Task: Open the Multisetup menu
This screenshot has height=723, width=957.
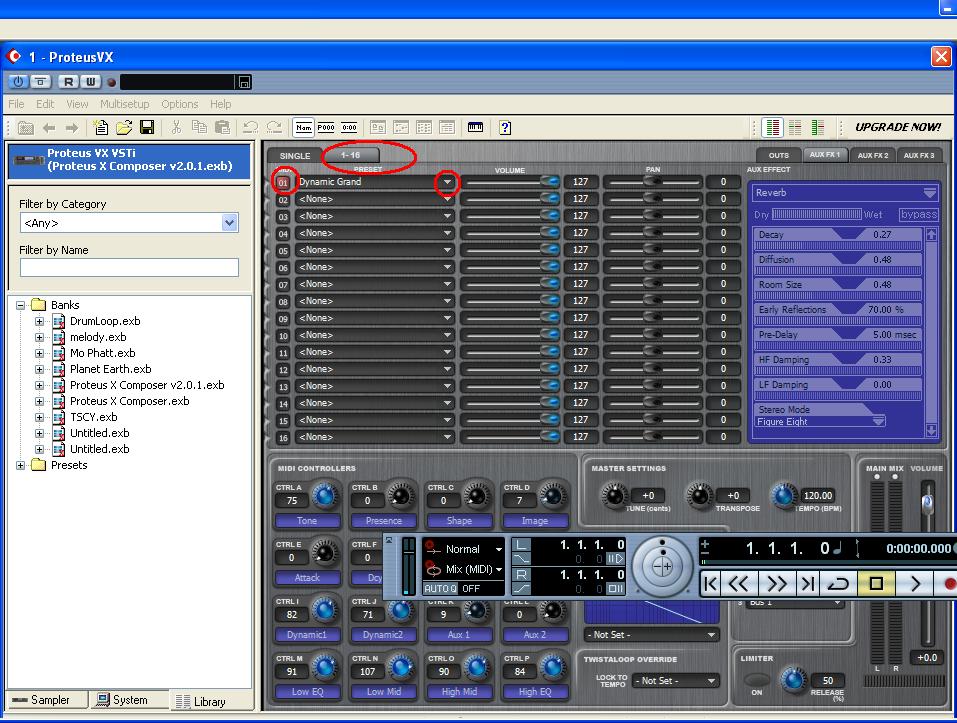Action: 125,104
